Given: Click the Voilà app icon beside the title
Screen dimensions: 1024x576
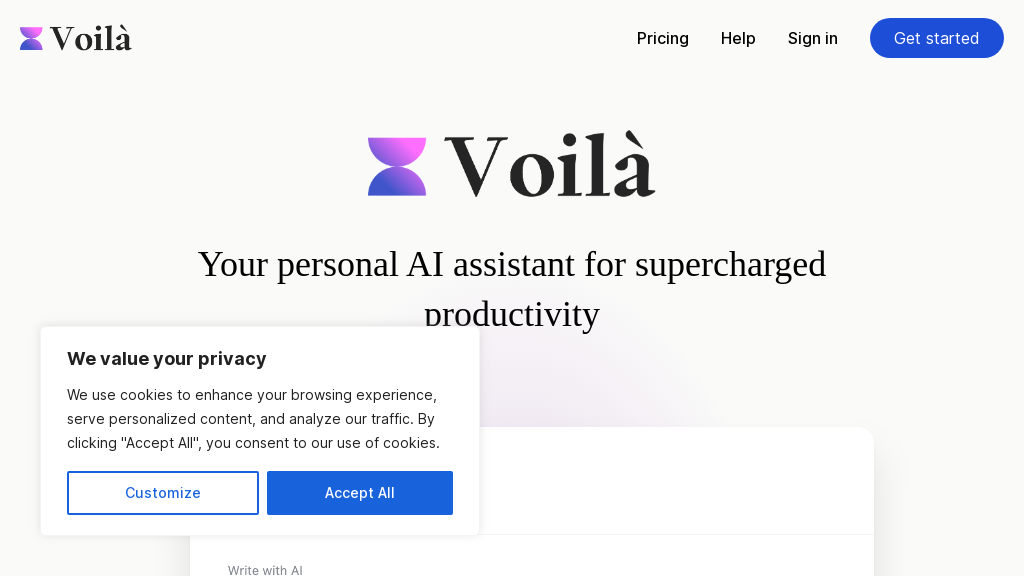Looking at the screenshot, I should (x=398, y=164).
